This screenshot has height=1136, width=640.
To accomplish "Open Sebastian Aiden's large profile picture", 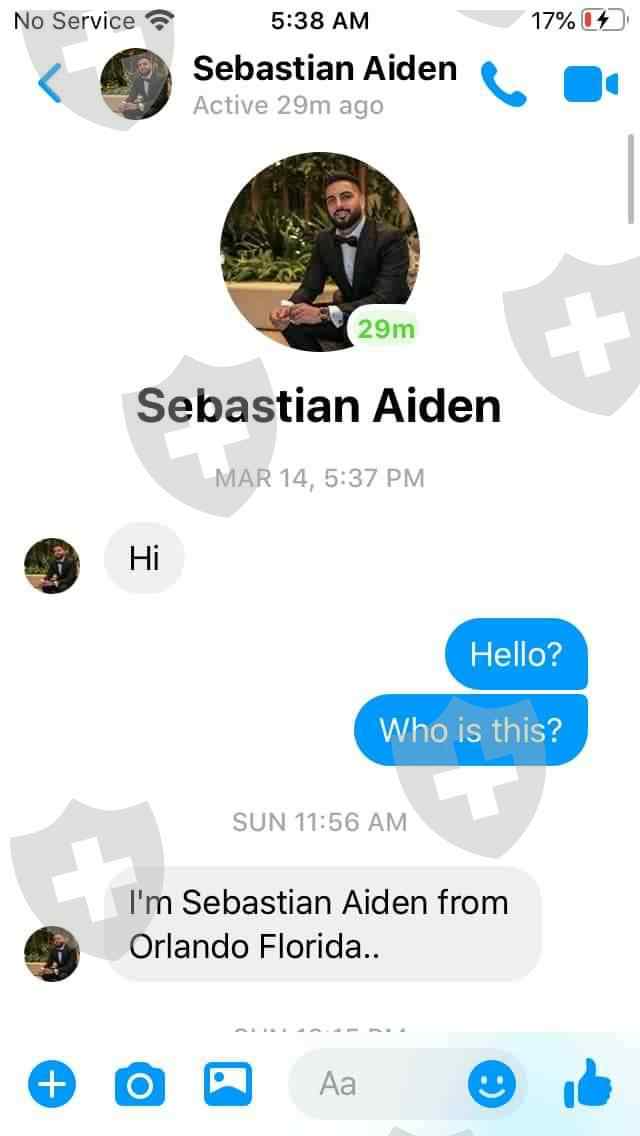I will [x=320, y=251].
